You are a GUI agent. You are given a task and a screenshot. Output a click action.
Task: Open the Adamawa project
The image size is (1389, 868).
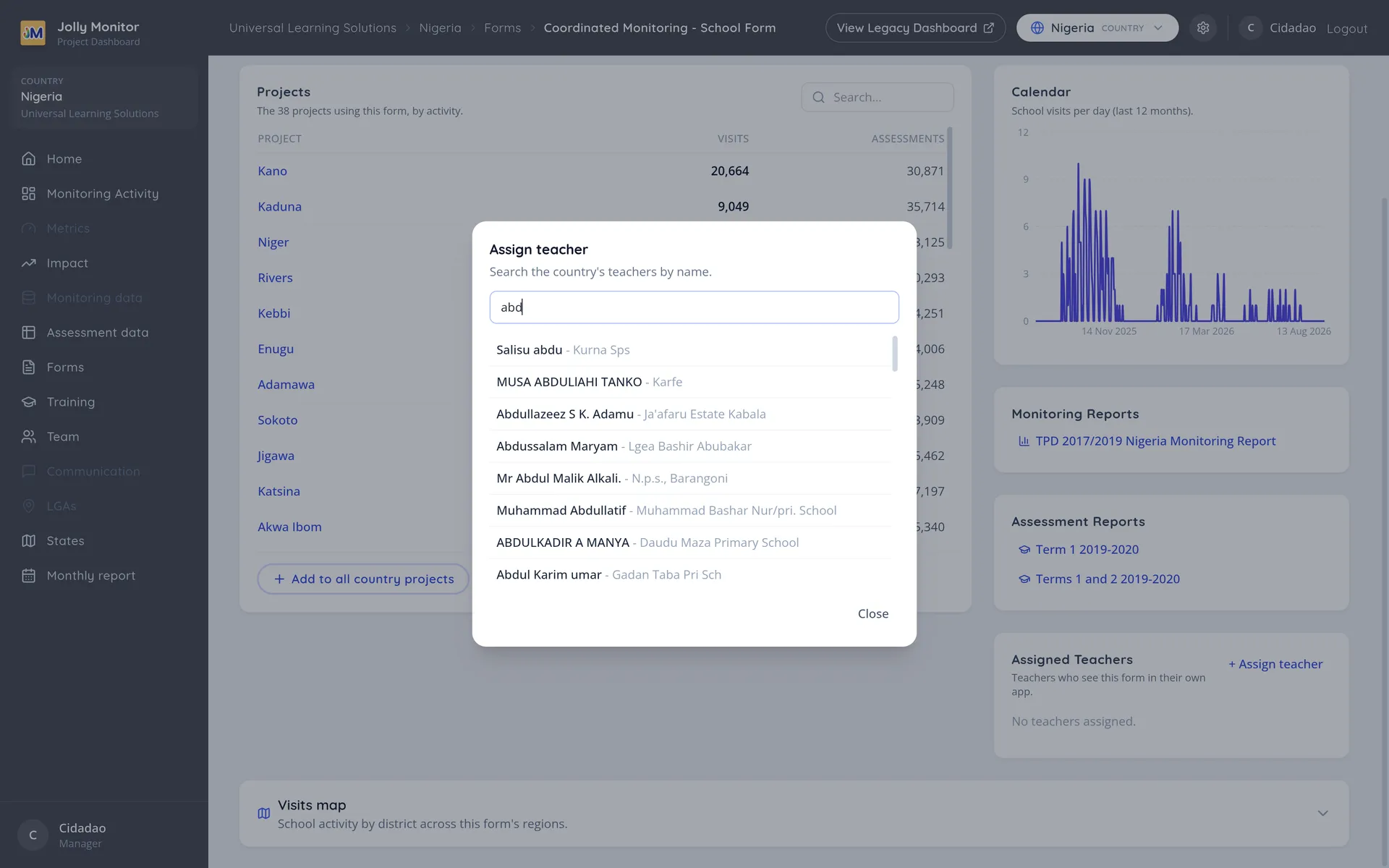(x=286, y=385)
